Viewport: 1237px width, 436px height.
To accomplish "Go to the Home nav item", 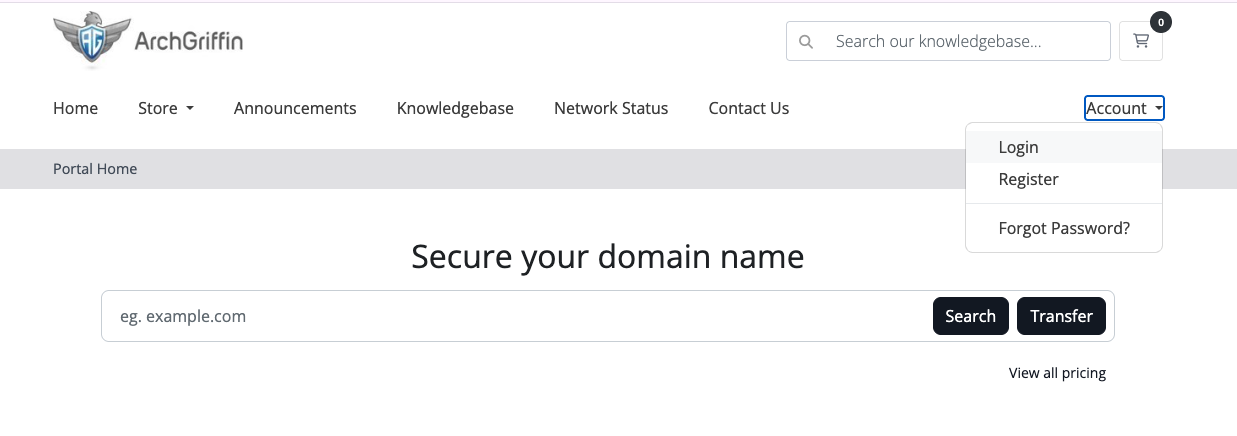I will pos(75,108).
